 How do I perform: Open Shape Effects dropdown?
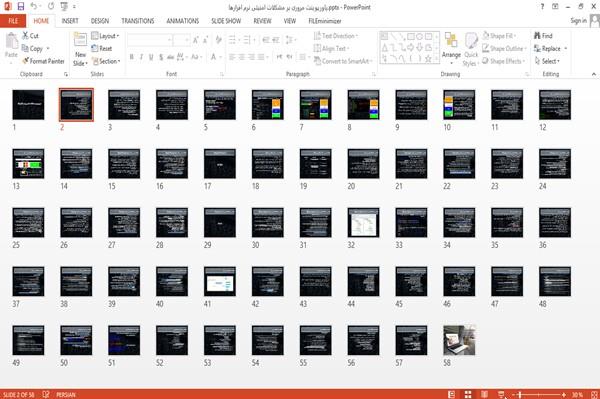point(504,61)
